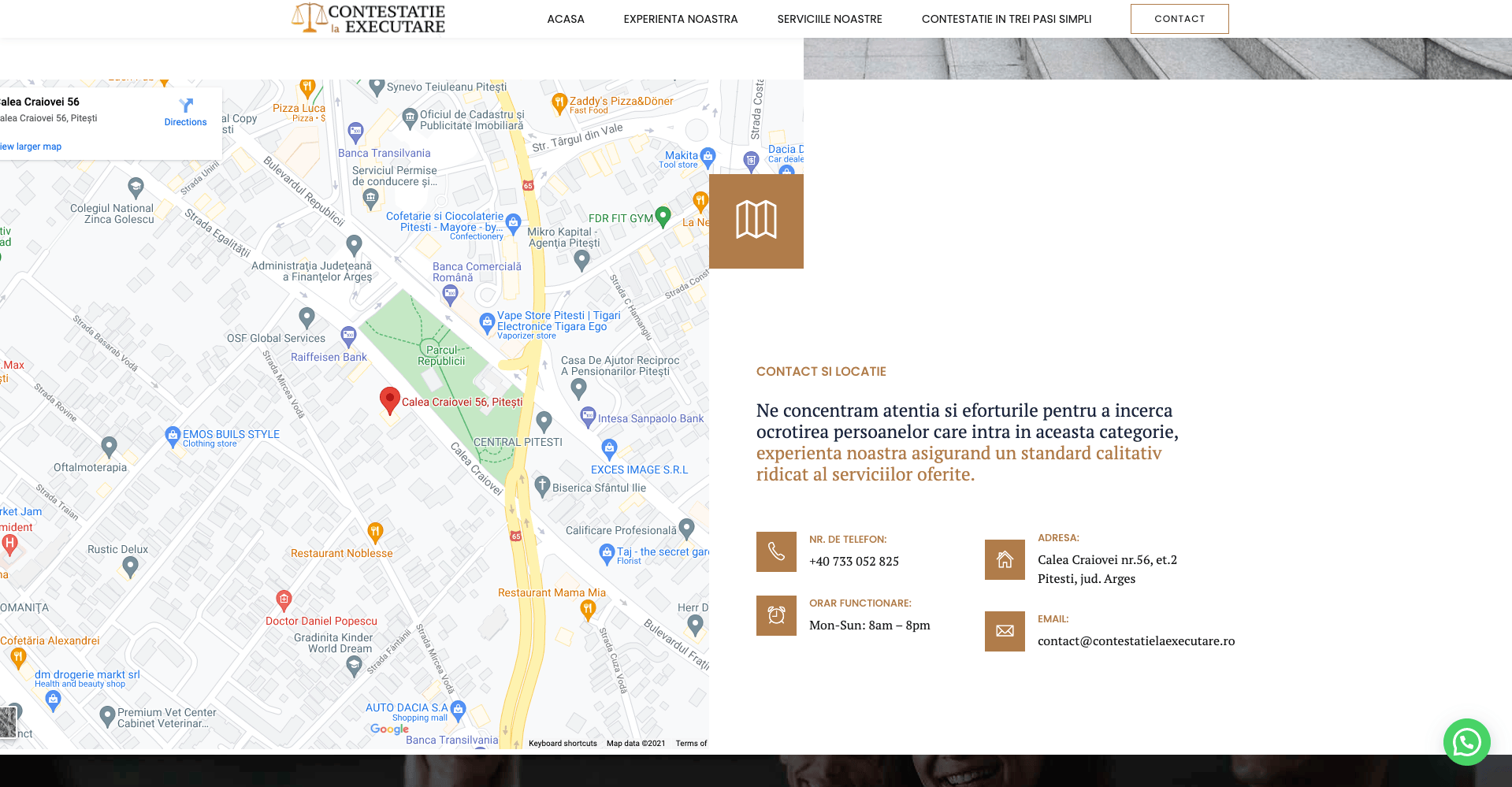Click the email envelope icon
Viewport: 1512px width, 787px height.
(x=1005, y=631)
